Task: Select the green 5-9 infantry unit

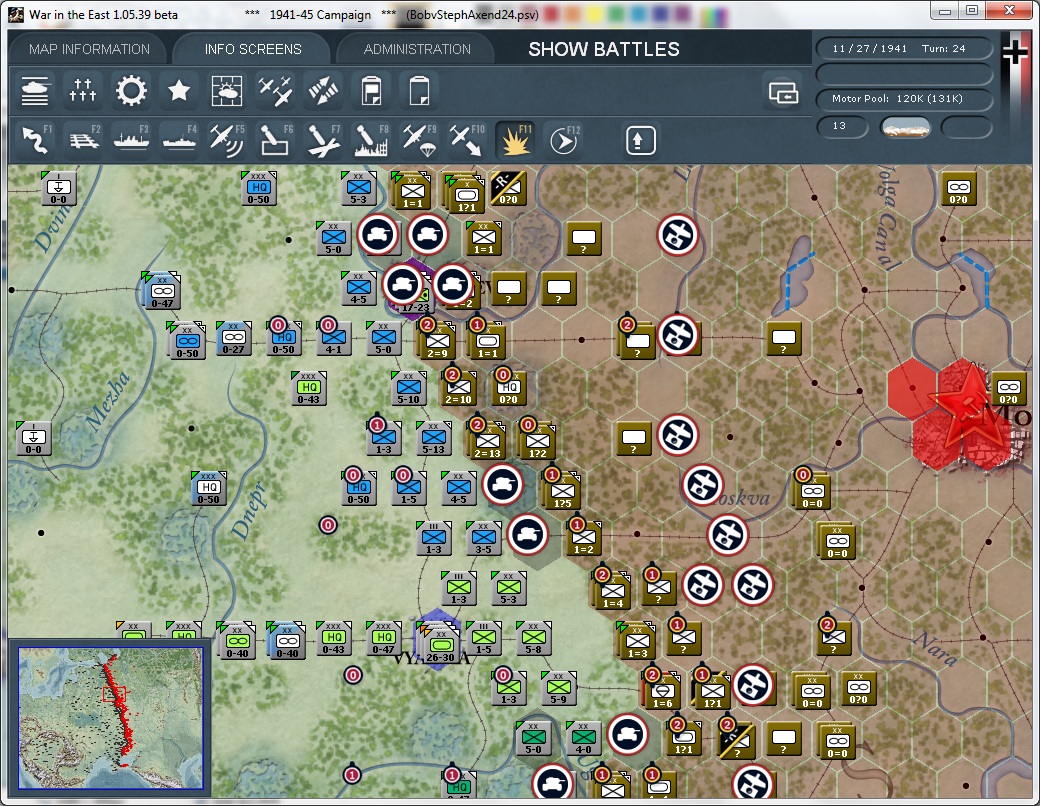Action: tap(558, 689)
